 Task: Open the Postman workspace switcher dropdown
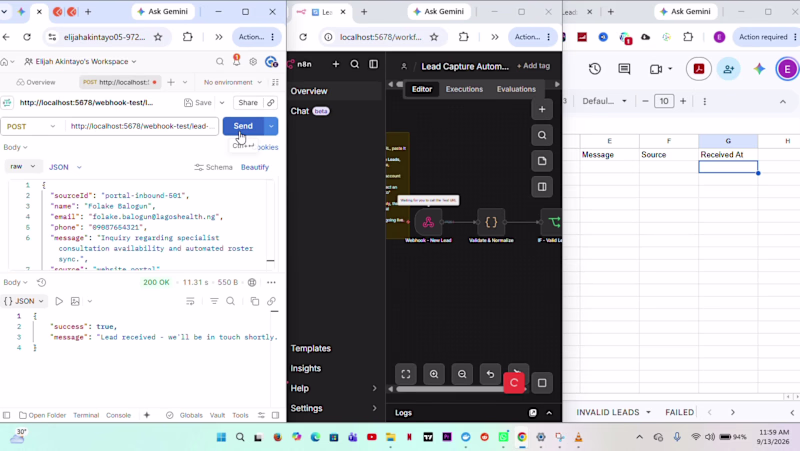click(81, 62)
